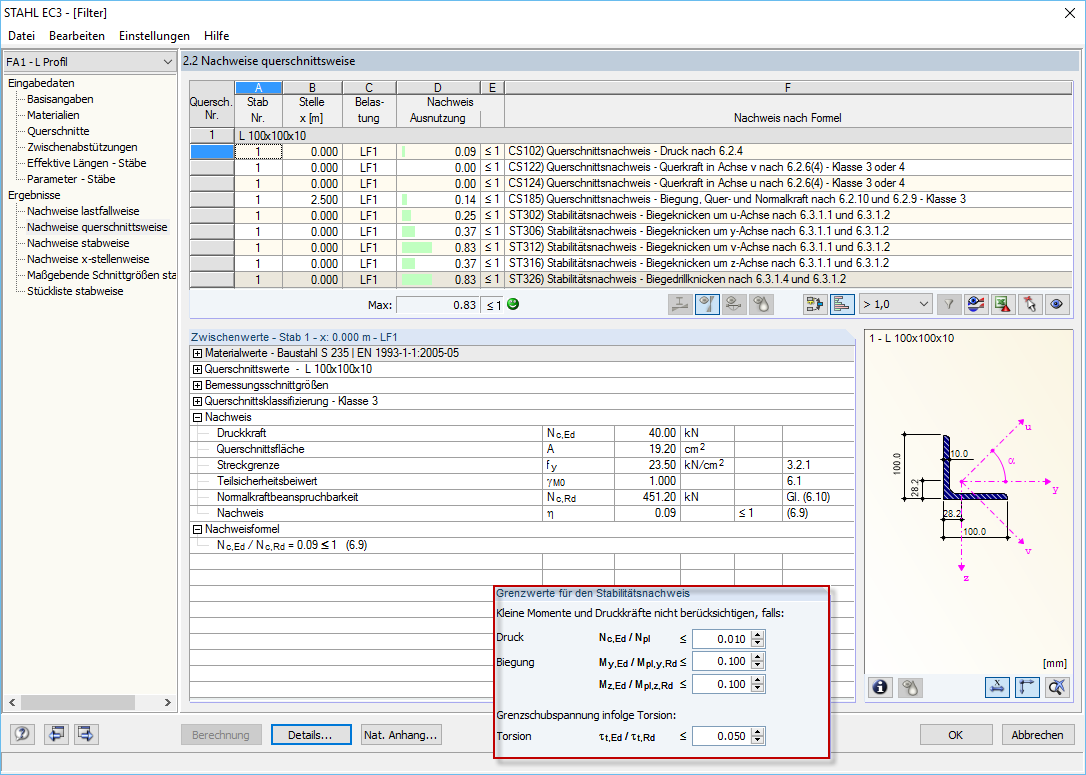
Task: Increase the My,Ed/Mpl,y,Rd limit with spinner
Action: tap(758, 657)
